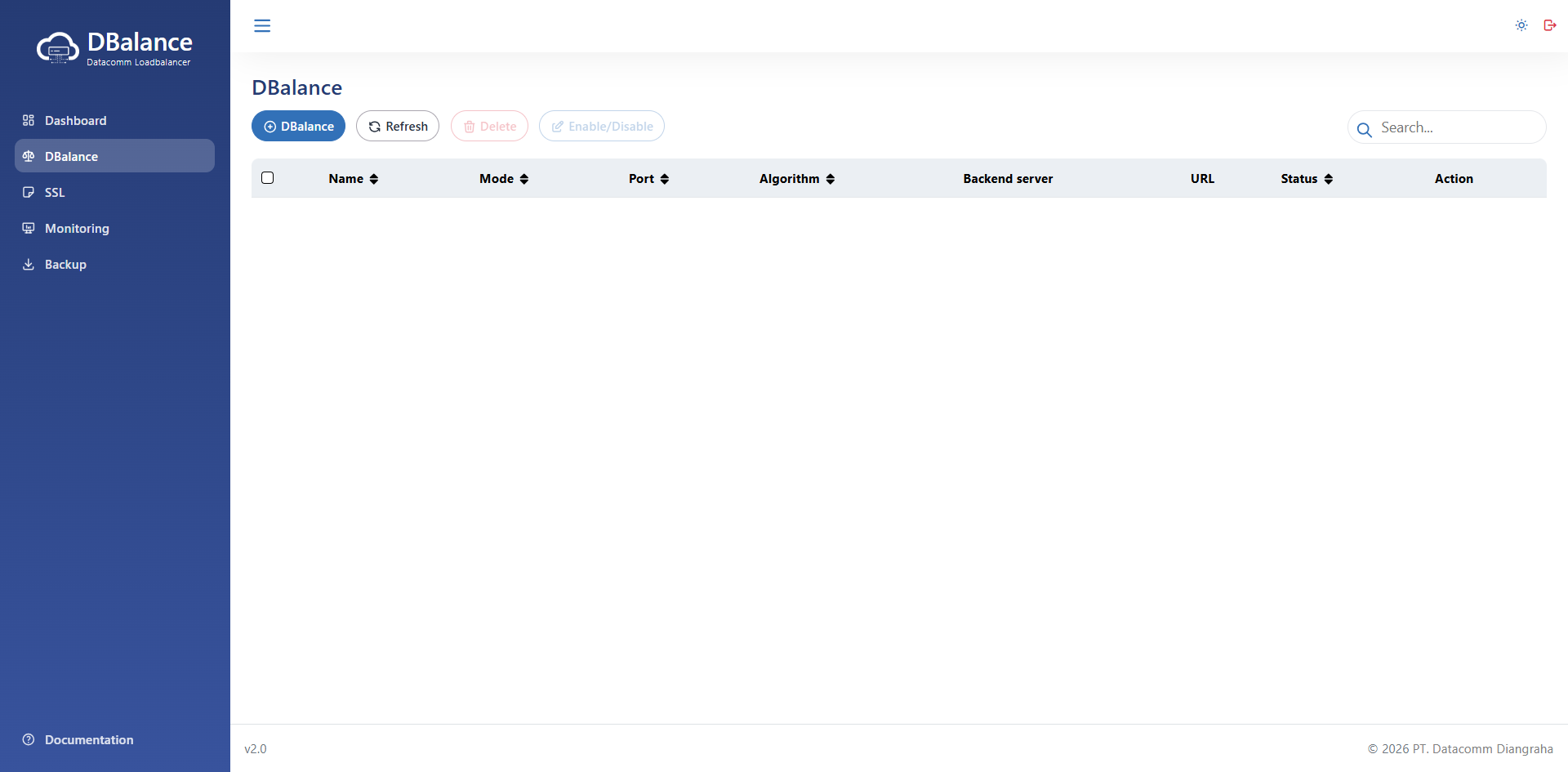Click the Backup download icon

click(x=29, y=265)
